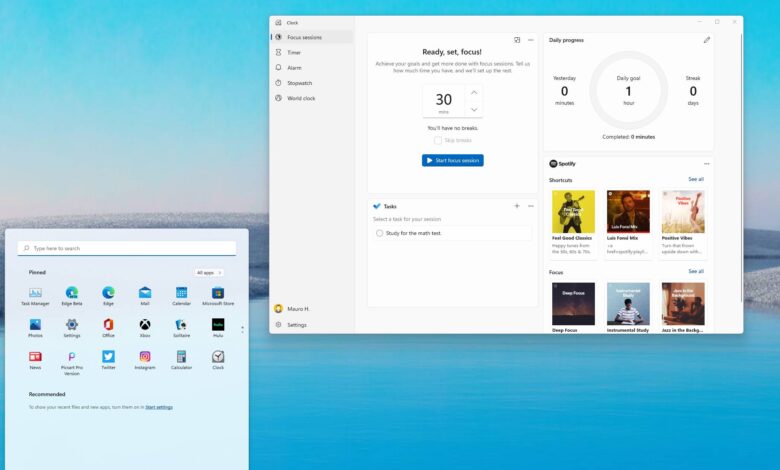Viewport: 780px width, 470px height.
Task: Click compact view icon in focus card
Action: 517,40
